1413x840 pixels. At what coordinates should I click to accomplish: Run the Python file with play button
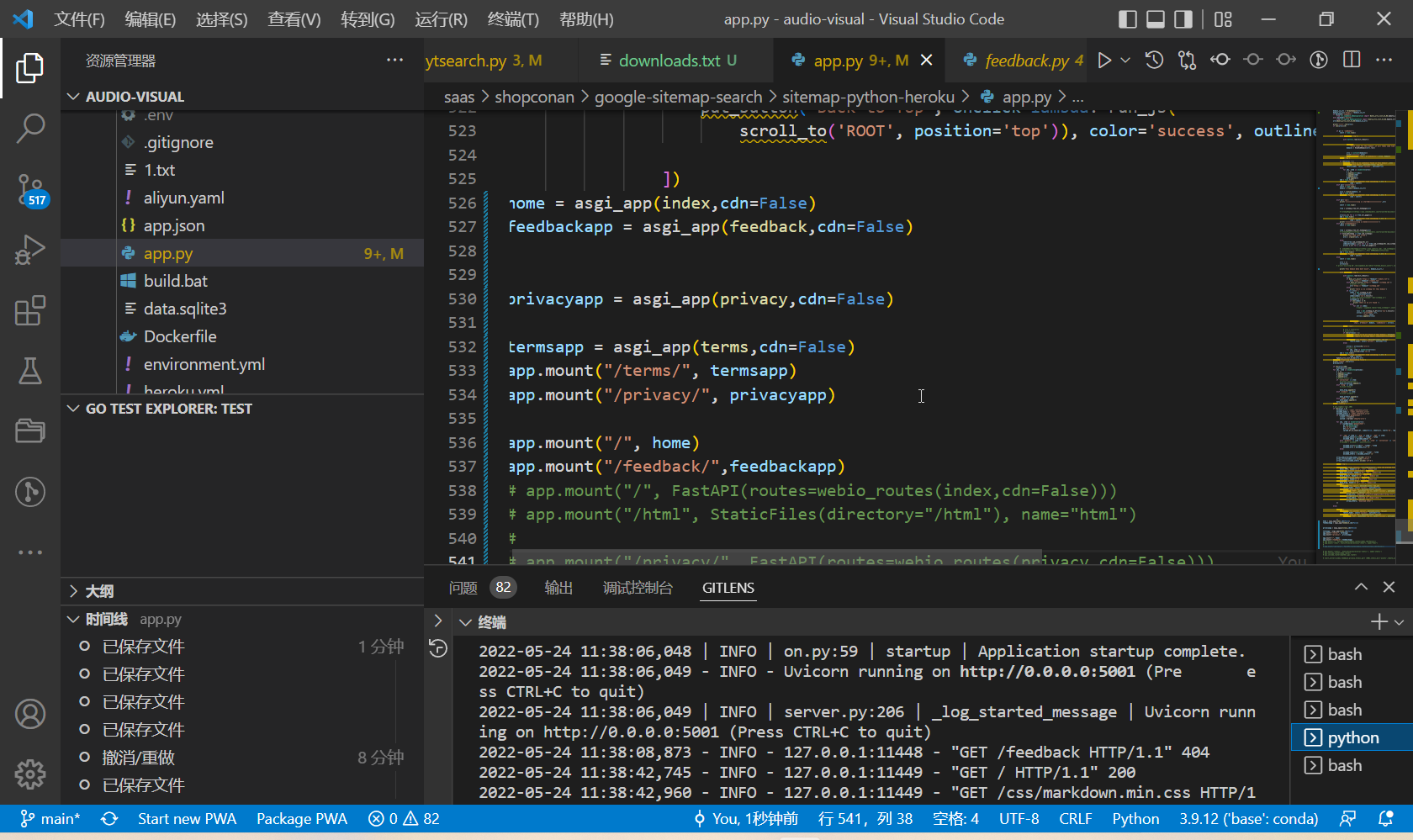coord(1104,60)
